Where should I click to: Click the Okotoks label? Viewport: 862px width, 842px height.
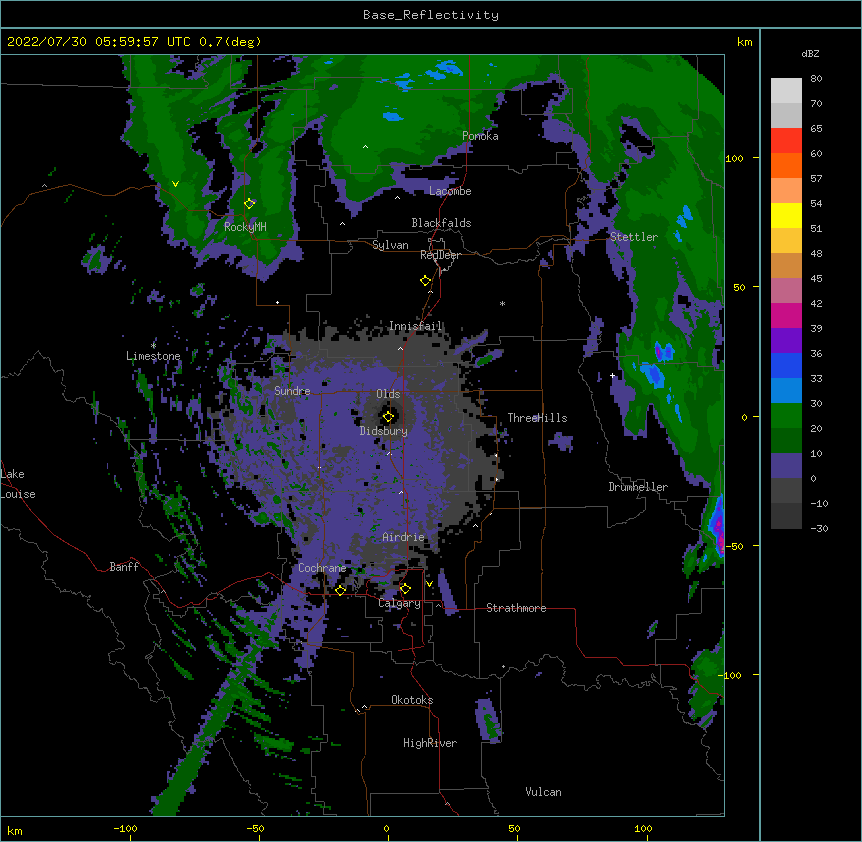pyautogui.click(x=412, y=700)
